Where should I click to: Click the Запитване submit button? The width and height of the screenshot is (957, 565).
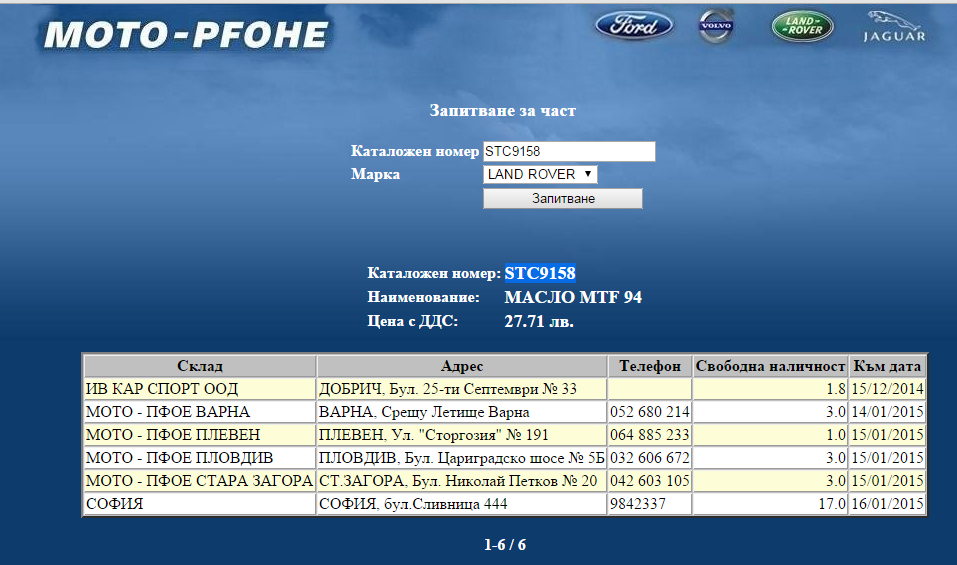point(563,198)
